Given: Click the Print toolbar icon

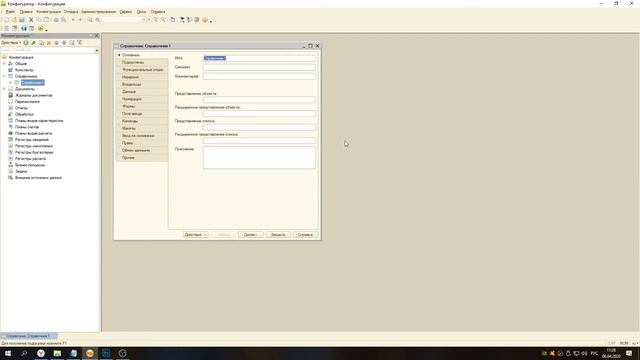Looking at the screenshot, I should [x=56, y=20].
